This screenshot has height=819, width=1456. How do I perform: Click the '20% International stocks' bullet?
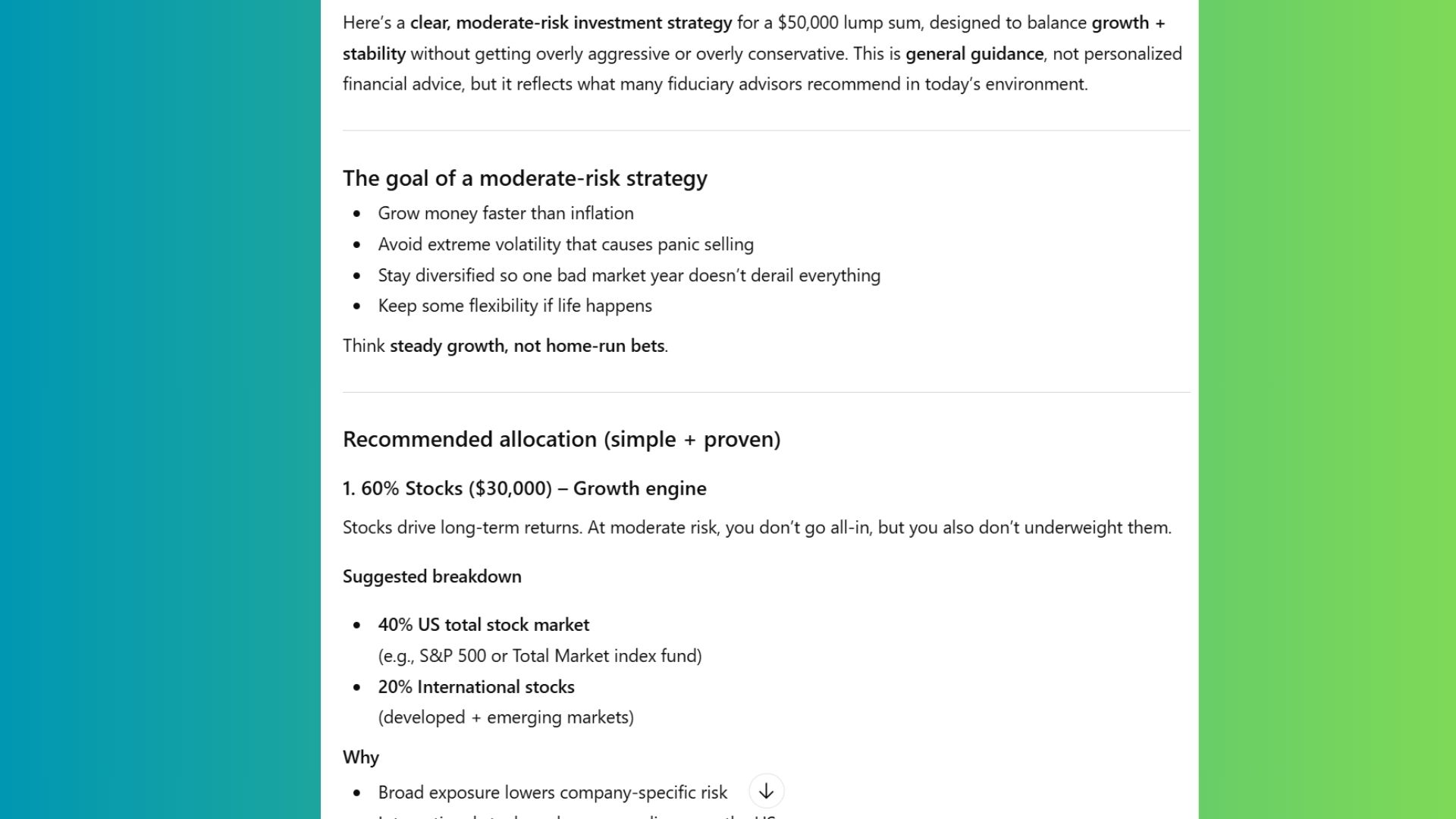[x=475, y=687]
